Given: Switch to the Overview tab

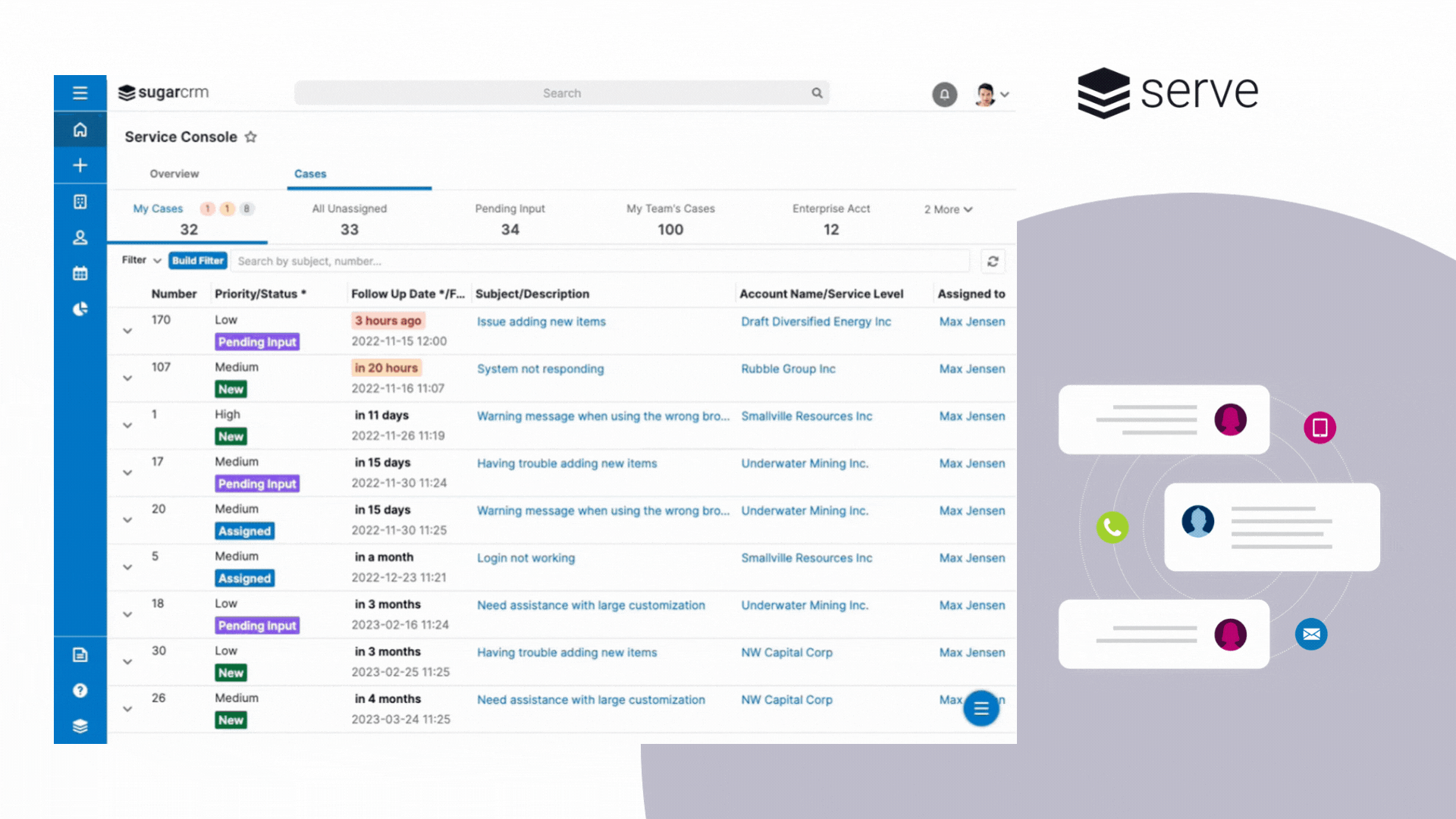Looking at the screenshot, I should 174,174.
